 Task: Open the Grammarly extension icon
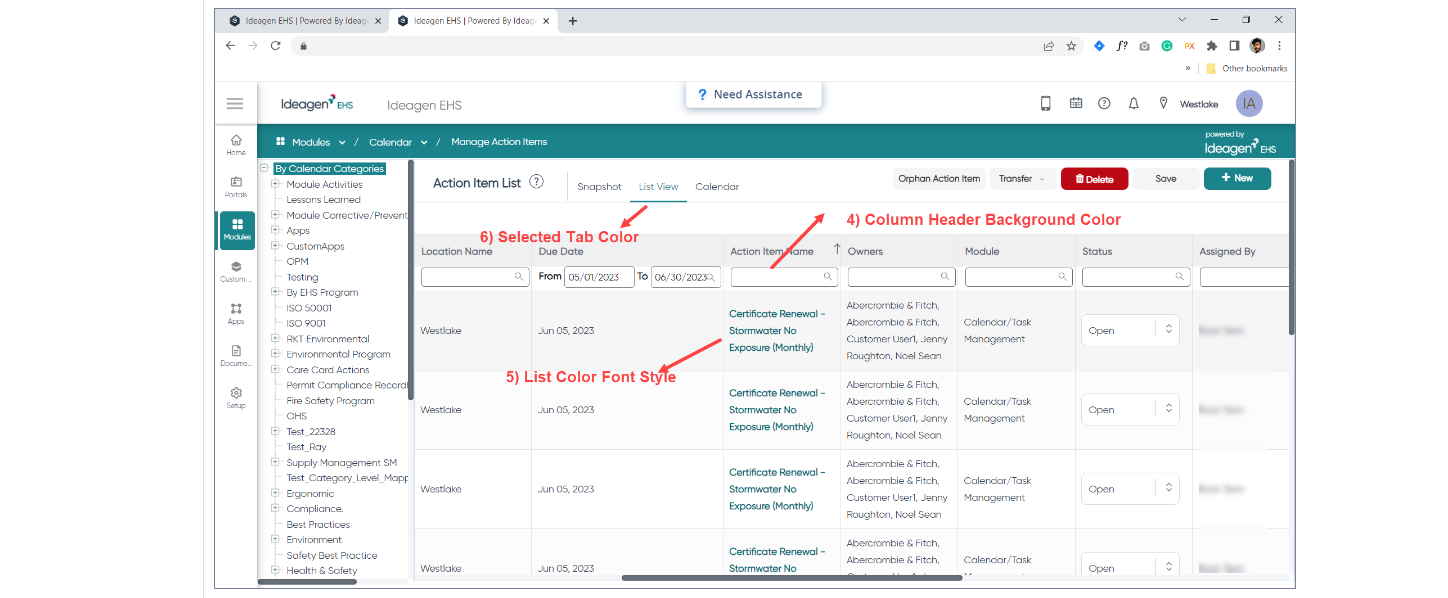coord(1167,46)
